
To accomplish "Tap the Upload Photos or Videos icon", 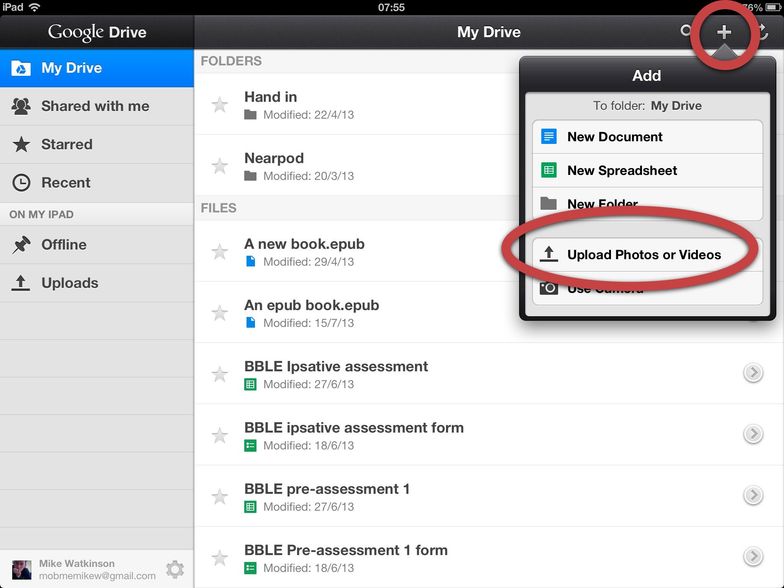I will (x=548, y=255).
